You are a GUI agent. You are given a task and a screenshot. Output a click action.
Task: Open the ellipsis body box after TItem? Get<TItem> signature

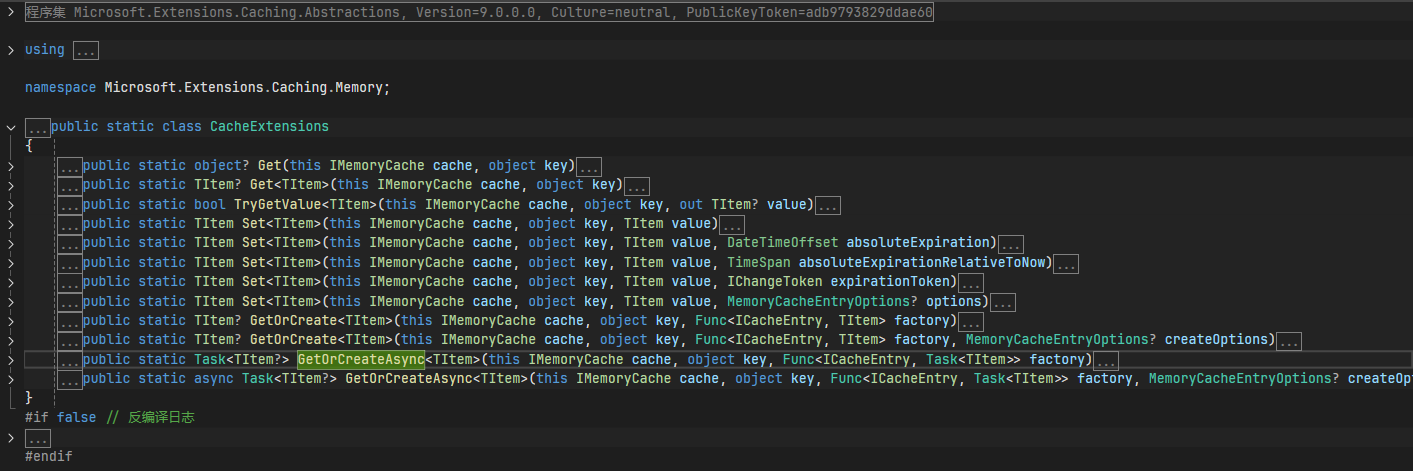637,185
